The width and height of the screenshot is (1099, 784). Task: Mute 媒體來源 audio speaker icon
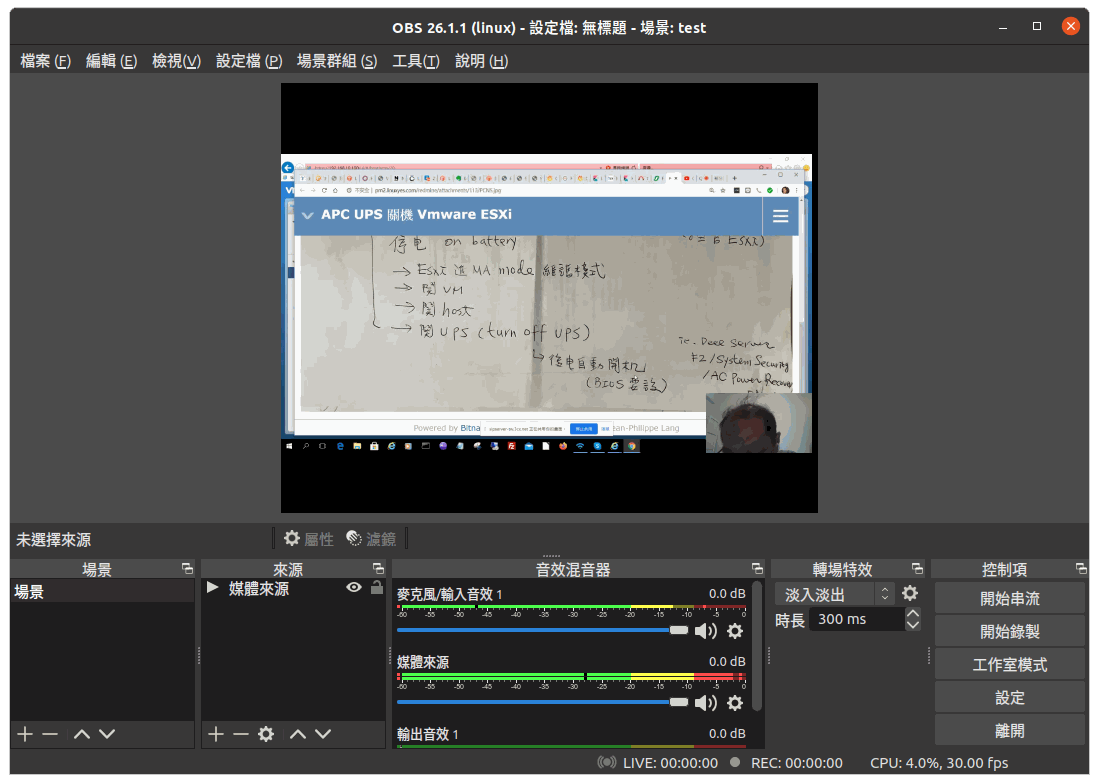pyautogui.click(x=705, y=703)
